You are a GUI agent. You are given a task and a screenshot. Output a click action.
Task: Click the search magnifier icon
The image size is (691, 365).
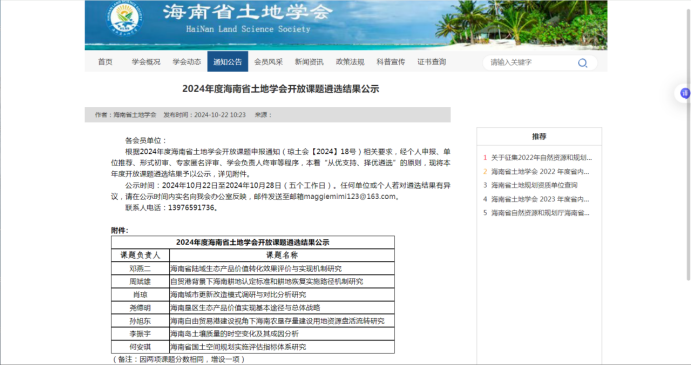[x=582, y=63]
